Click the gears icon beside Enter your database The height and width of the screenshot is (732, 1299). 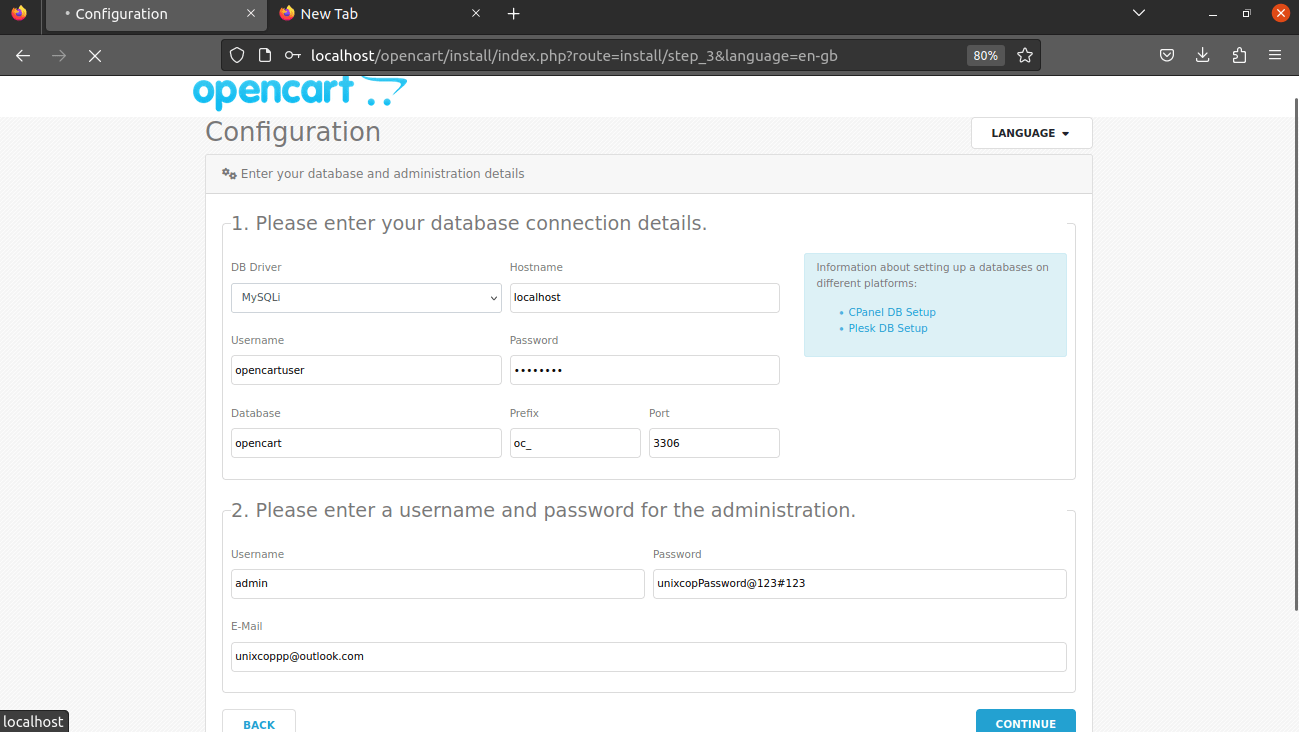(x=229, y=173)
